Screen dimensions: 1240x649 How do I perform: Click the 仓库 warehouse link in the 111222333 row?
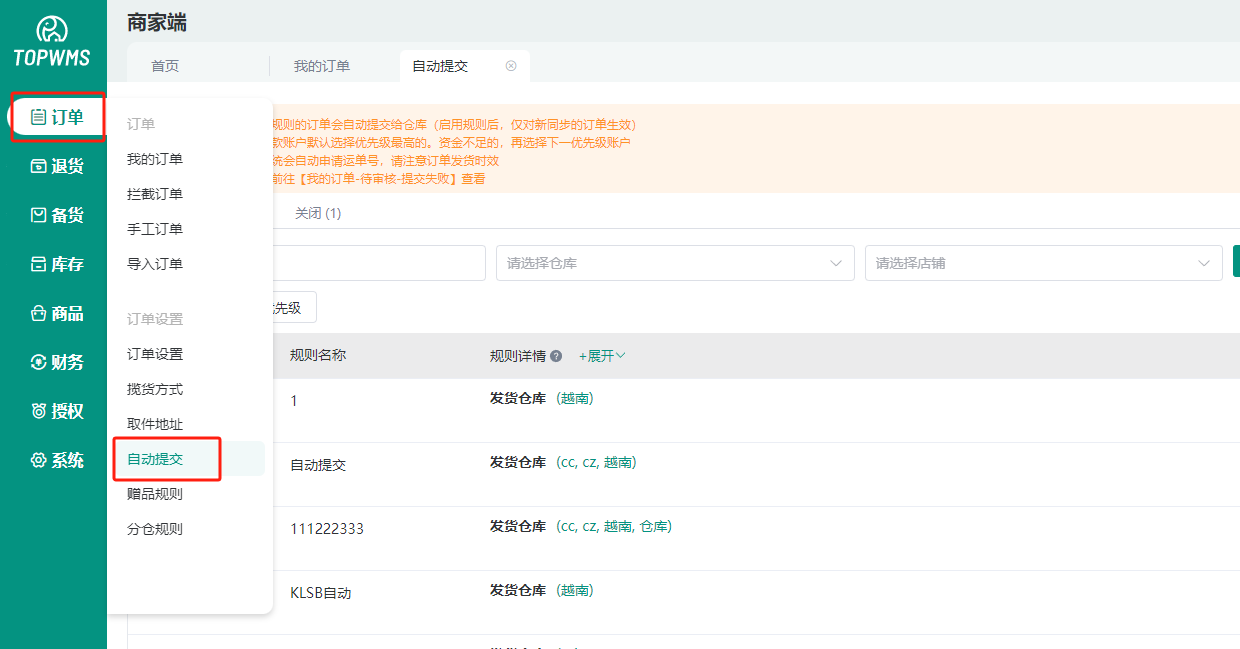(654, 526)
